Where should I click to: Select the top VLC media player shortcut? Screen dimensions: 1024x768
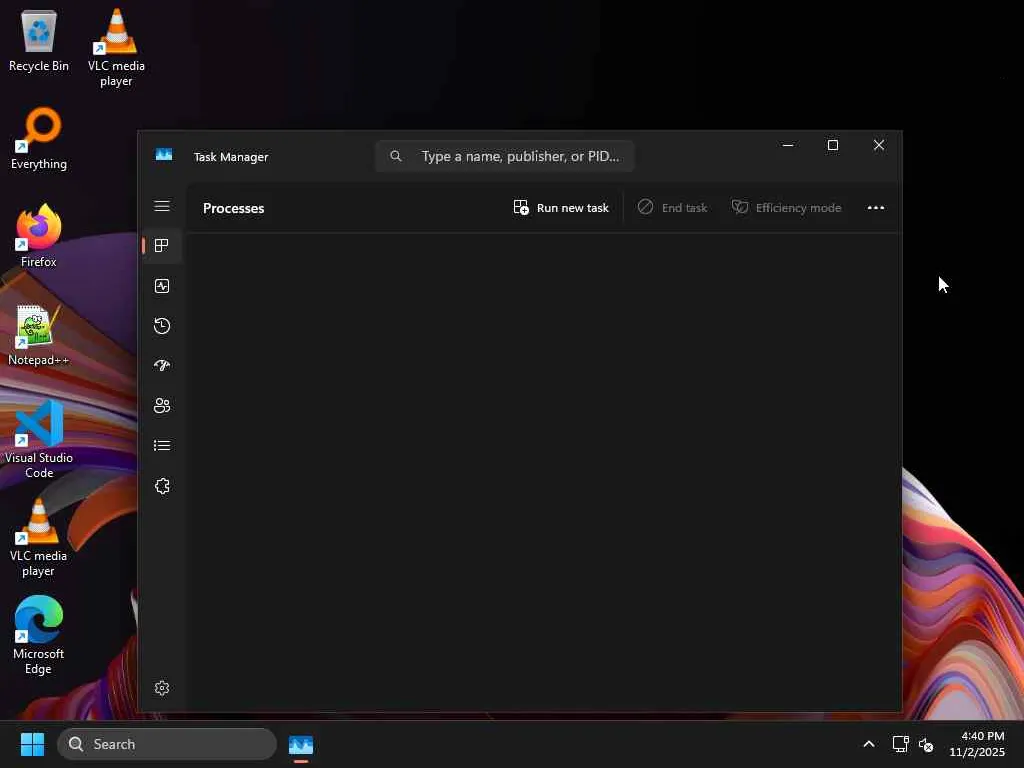point(116,48)
